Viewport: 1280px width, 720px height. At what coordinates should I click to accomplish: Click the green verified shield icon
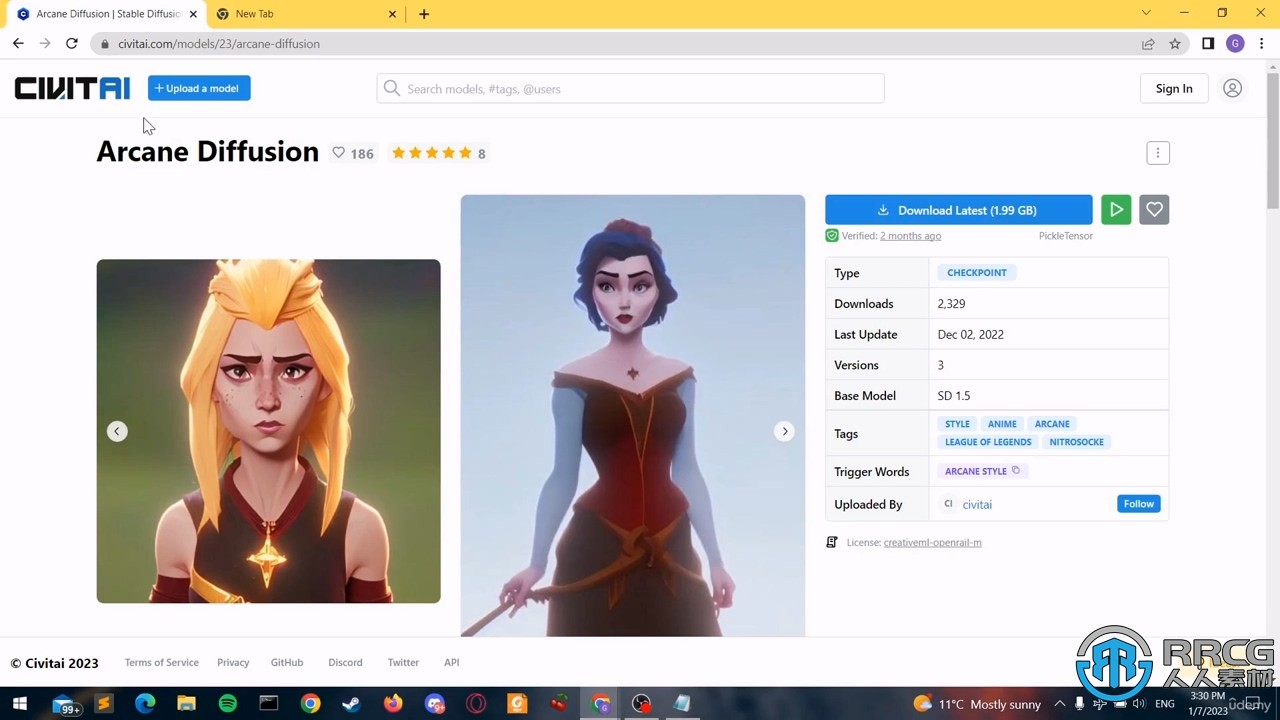[832, 236]
